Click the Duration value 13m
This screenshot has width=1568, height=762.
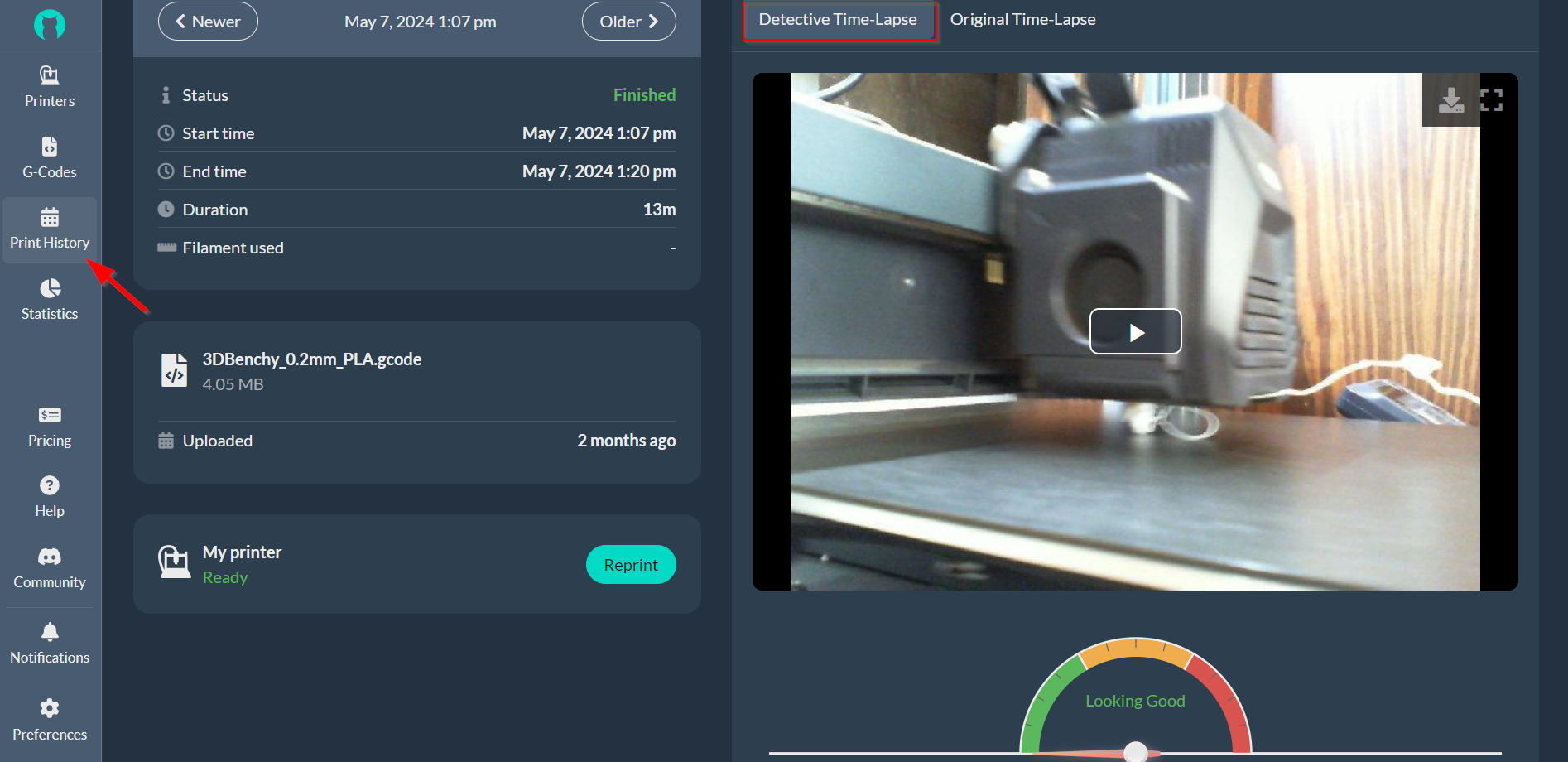pyautogui.click(x=659, y=210)
